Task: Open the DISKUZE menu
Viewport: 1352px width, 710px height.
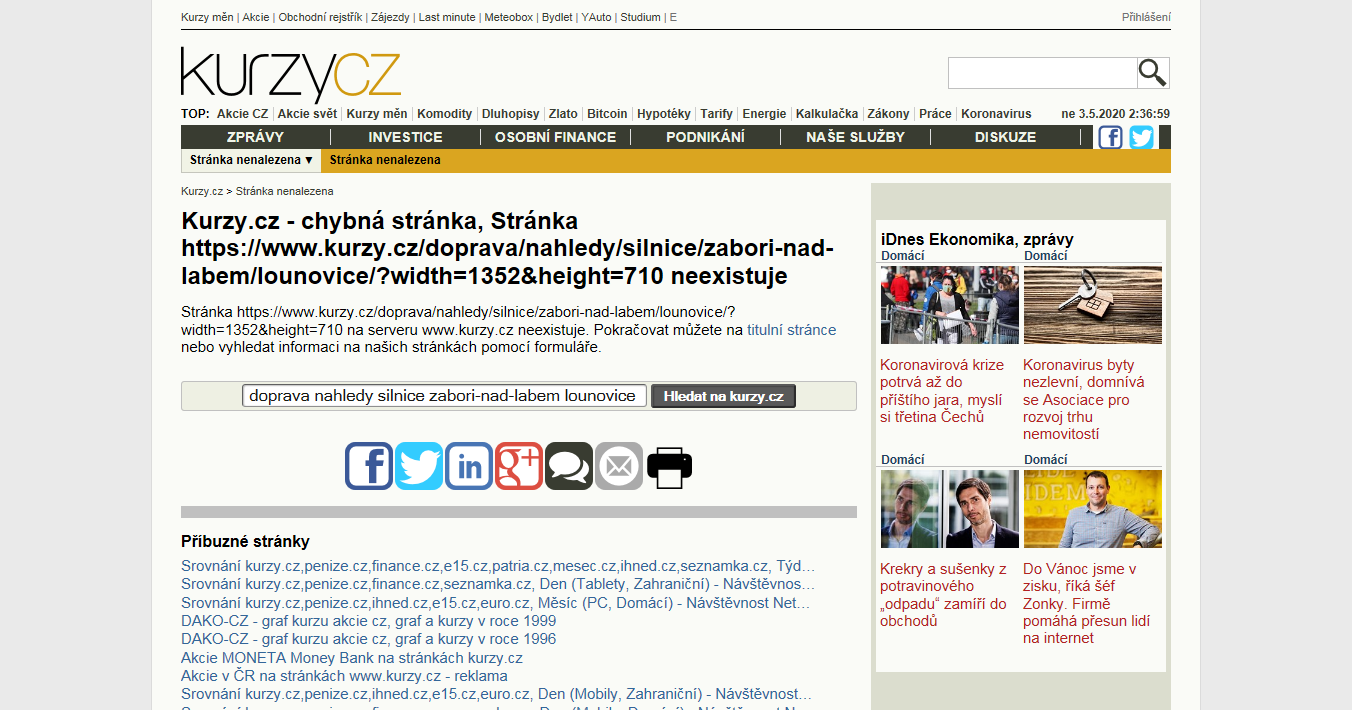Action: (1005, 137)
